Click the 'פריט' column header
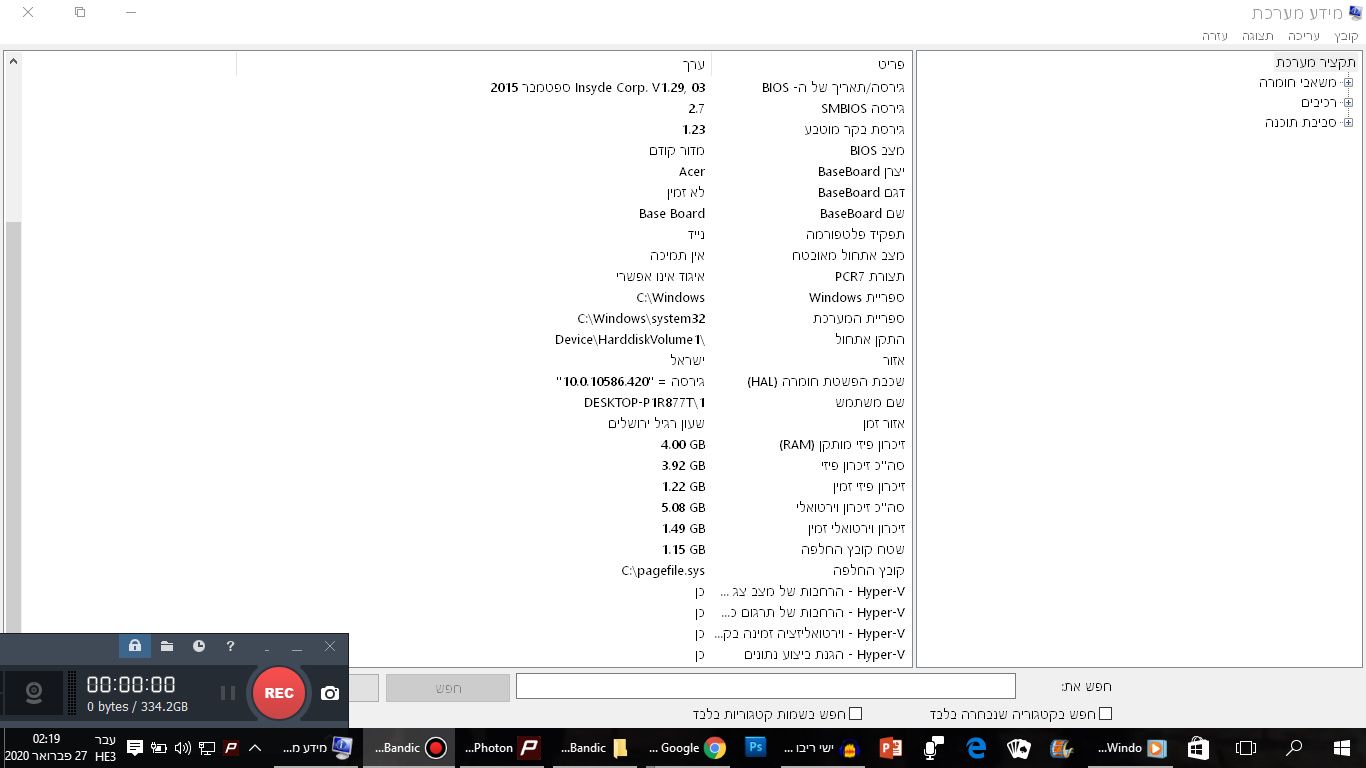Viewport: 1366px width, 768px height. [x=811, y=65]
